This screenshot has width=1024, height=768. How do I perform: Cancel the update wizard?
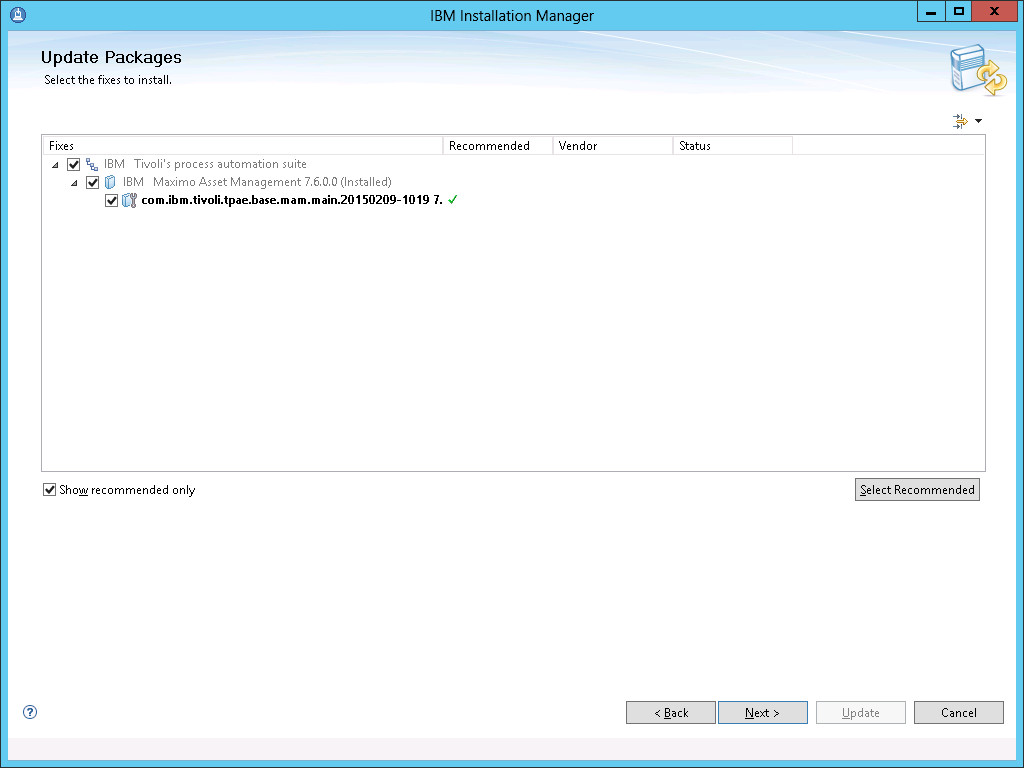click(x=959, y=712)
